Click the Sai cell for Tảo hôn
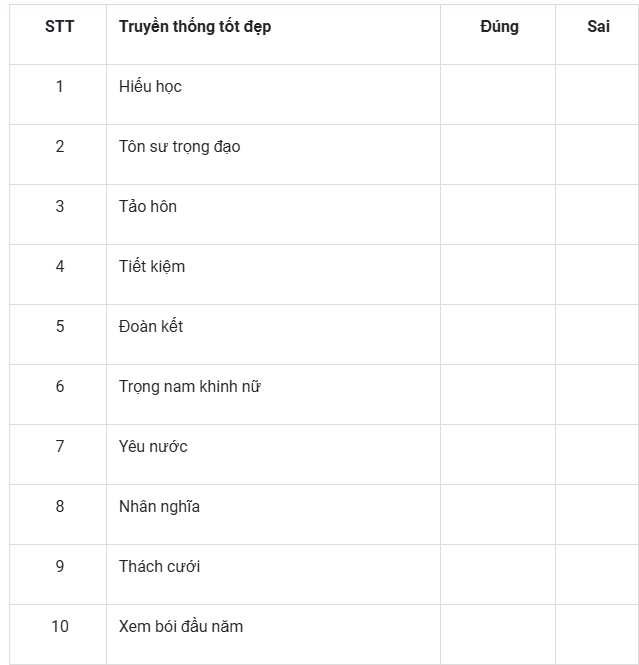Screen dimensions: 639x665 [597, 215]
